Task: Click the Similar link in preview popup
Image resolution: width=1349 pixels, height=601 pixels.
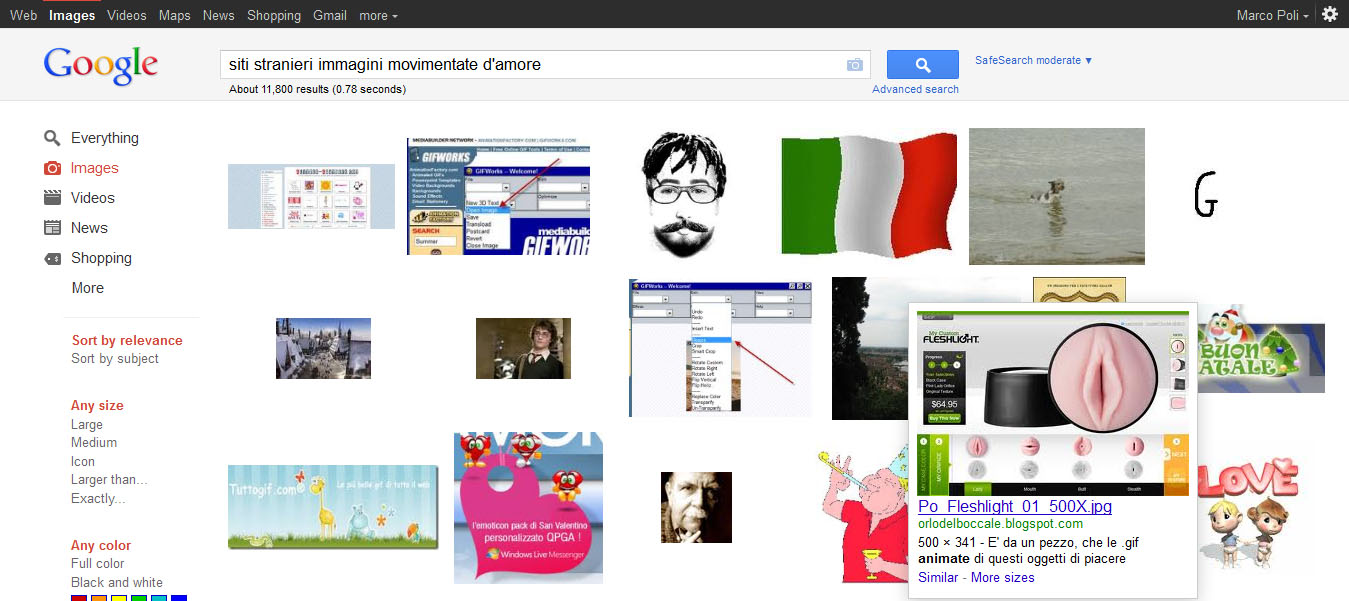Action: (940, 578)
